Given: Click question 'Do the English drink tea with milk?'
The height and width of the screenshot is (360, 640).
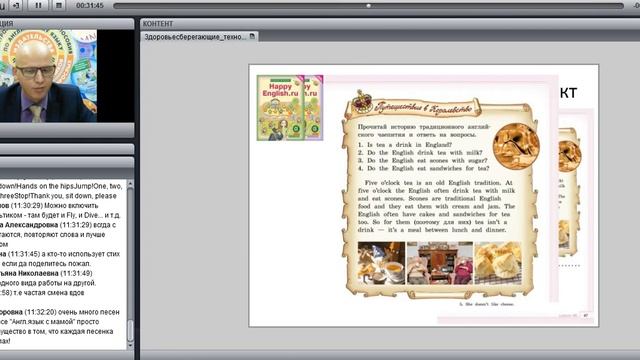Looking at the screenshot, I should tap(420, 152).
